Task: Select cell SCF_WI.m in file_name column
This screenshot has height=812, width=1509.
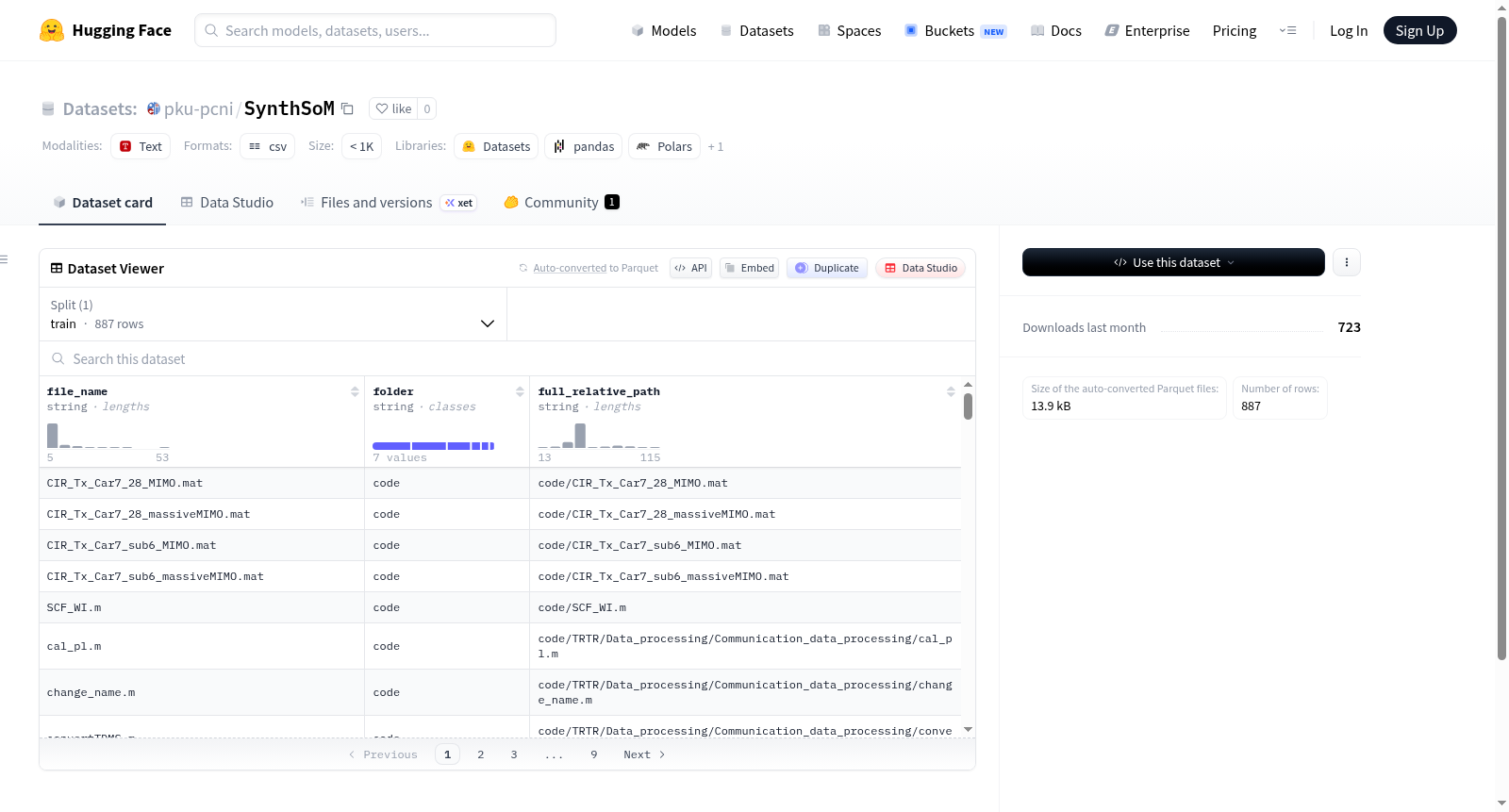Action: coord(202,607)
